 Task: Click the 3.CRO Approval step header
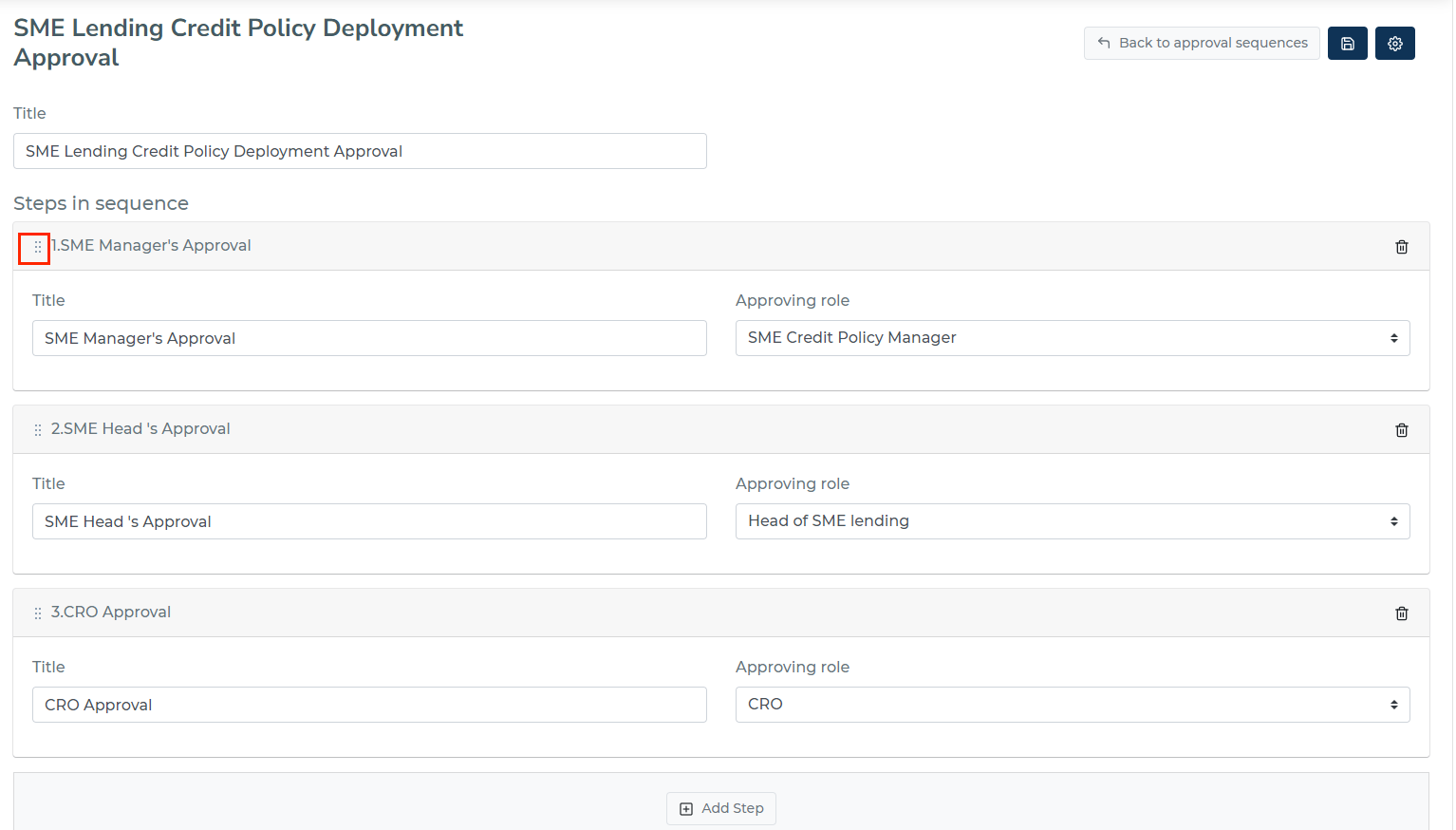point(721,613)
